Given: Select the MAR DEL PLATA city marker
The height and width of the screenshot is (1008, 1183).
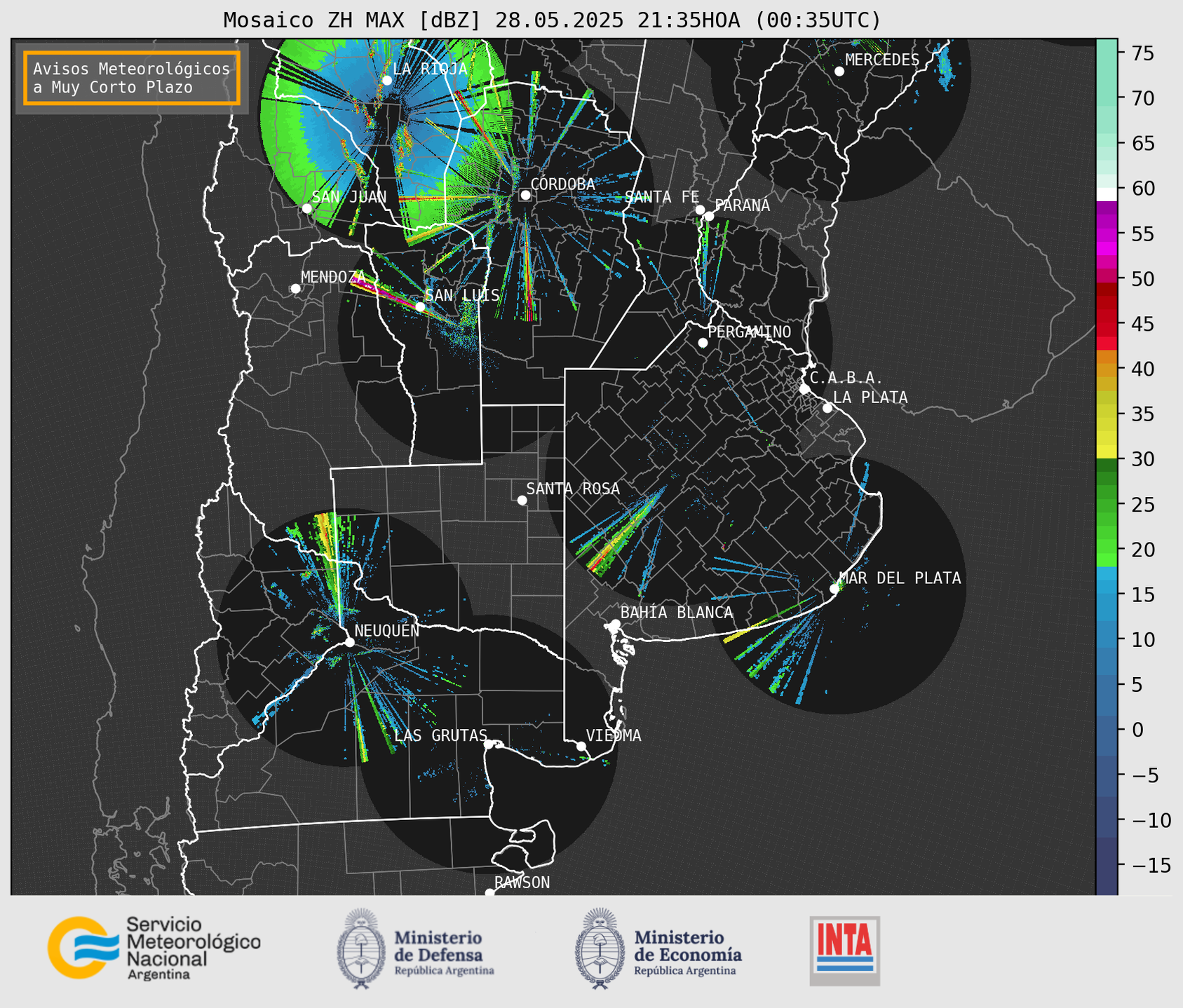Looking at the screenshot, I should click(x=834, y=589).
